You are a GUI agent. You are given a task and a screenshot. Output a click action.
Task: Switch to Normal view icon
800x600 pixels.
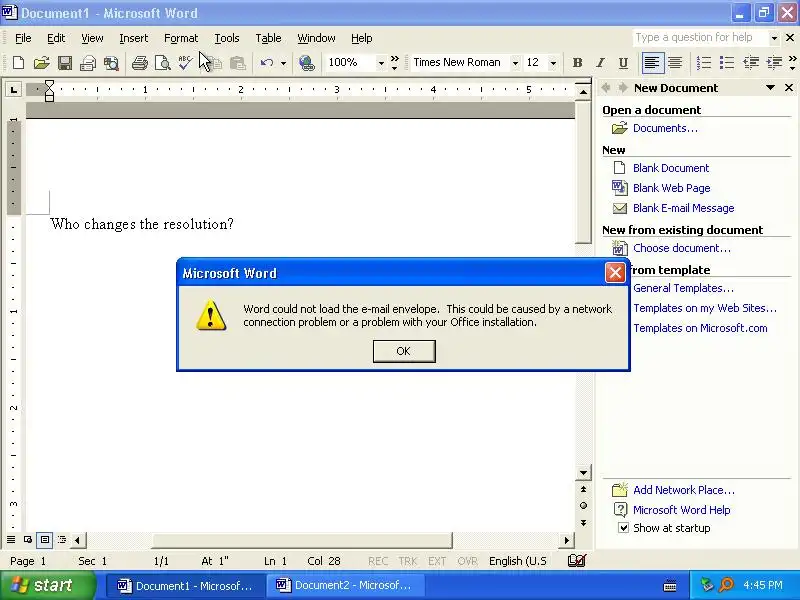[x=11, y=539]
